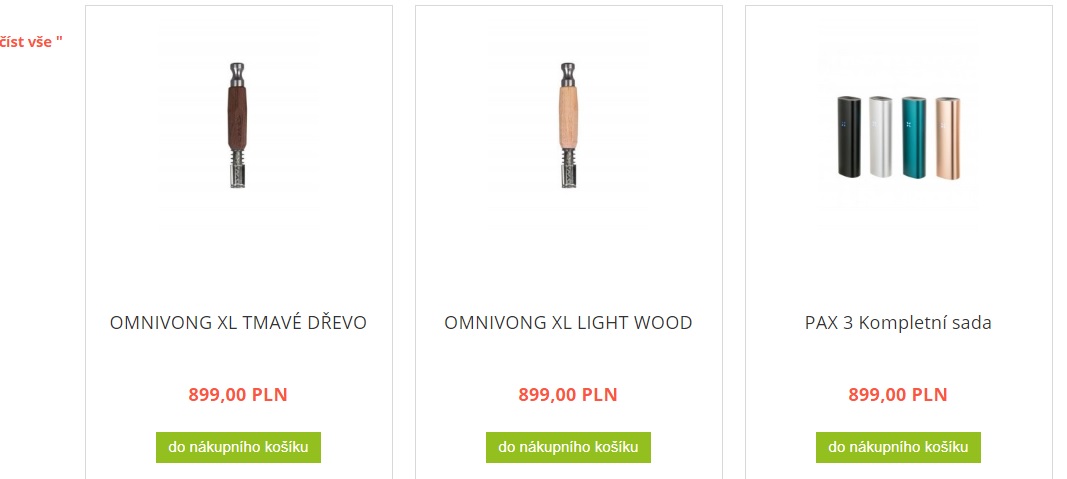
Task: Select the silver PAX 3 device
Action: [881, 137]
